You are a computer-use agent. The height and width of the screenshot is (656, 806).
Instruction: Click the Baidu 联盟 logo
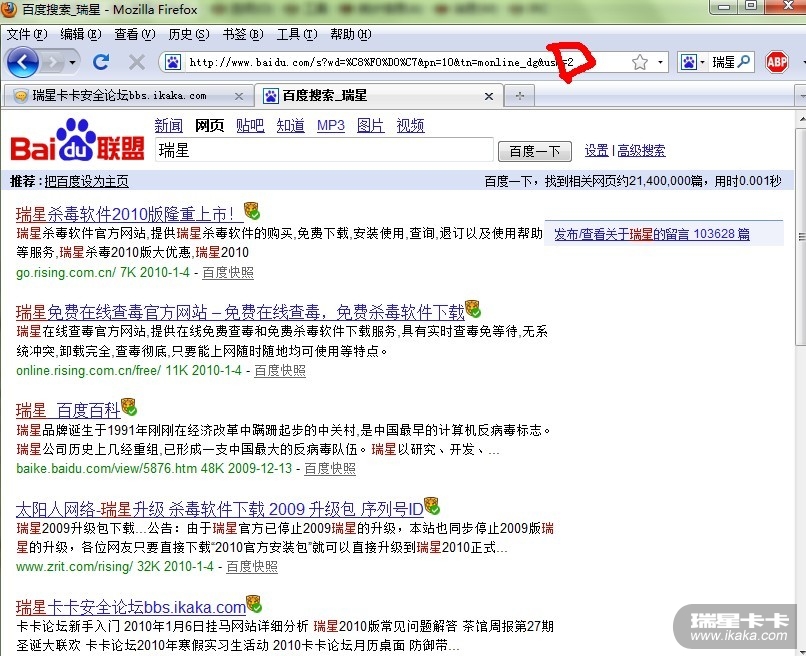[x=77, y=140]
